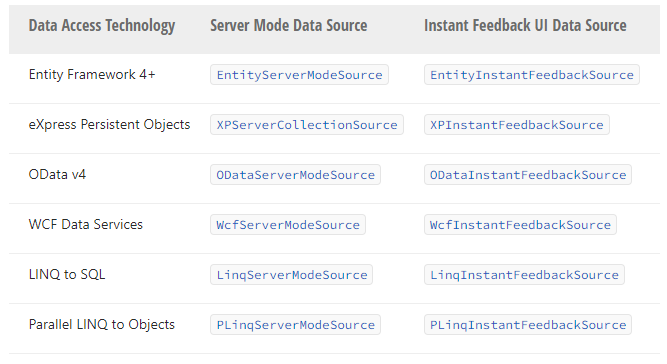The height and width of the screenshot is (364, 667).
Task: Select the 'OData v4' cell text
Action: point(57,174)
